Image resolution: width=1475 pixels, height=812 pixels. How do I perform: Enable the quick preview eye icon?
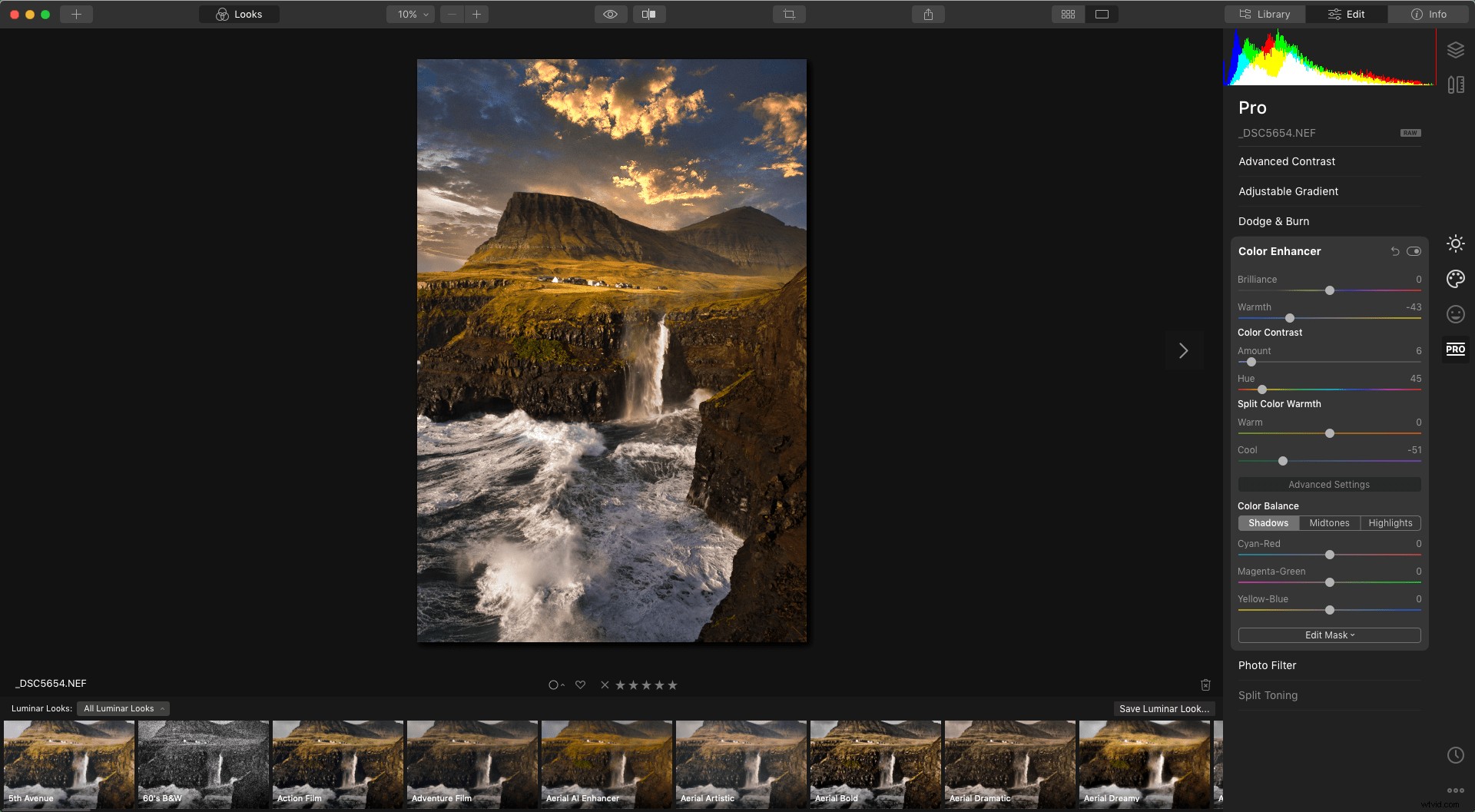[610, 14]
